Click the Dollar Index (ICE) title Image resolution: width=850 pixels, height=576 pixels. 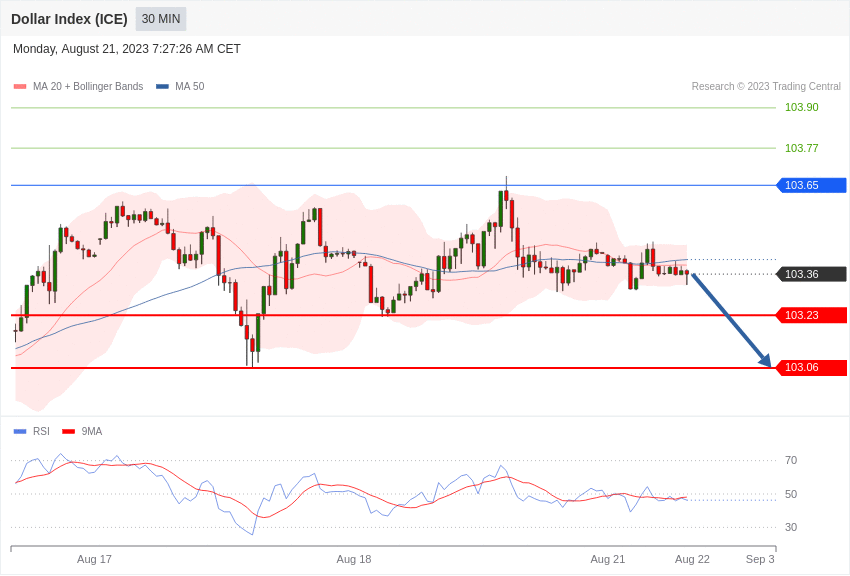click(x=69, y=19)
